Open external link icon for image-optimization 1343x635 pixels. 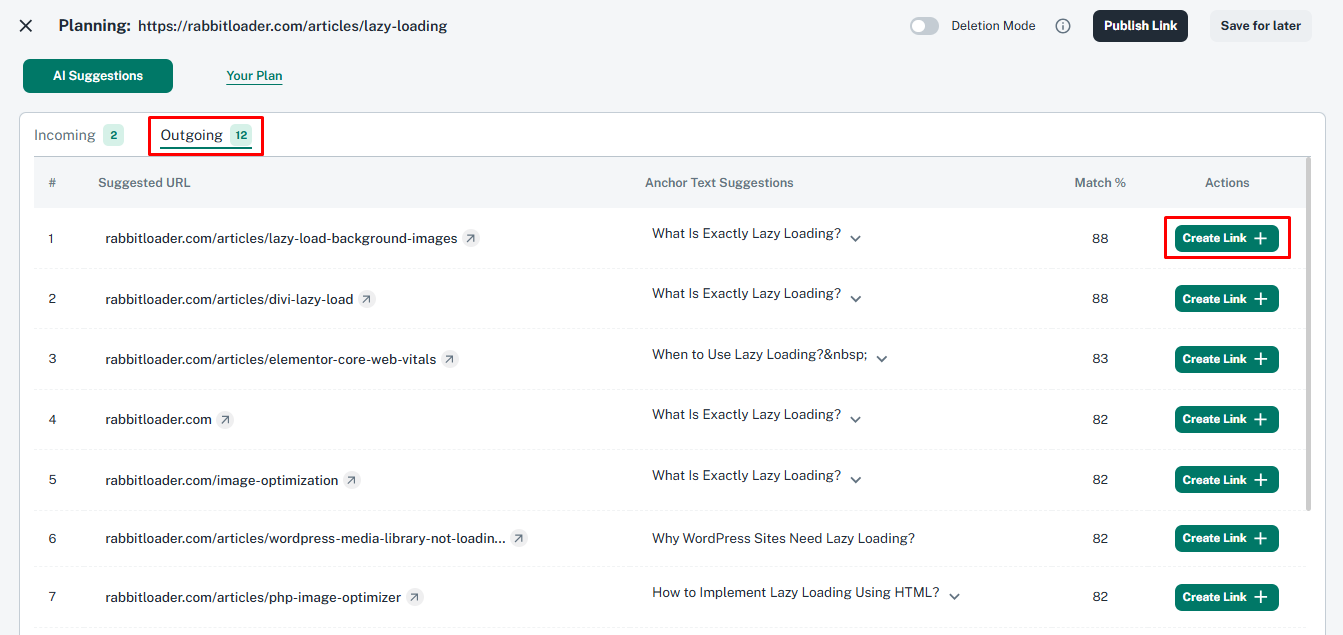click(x=352, y=480)
